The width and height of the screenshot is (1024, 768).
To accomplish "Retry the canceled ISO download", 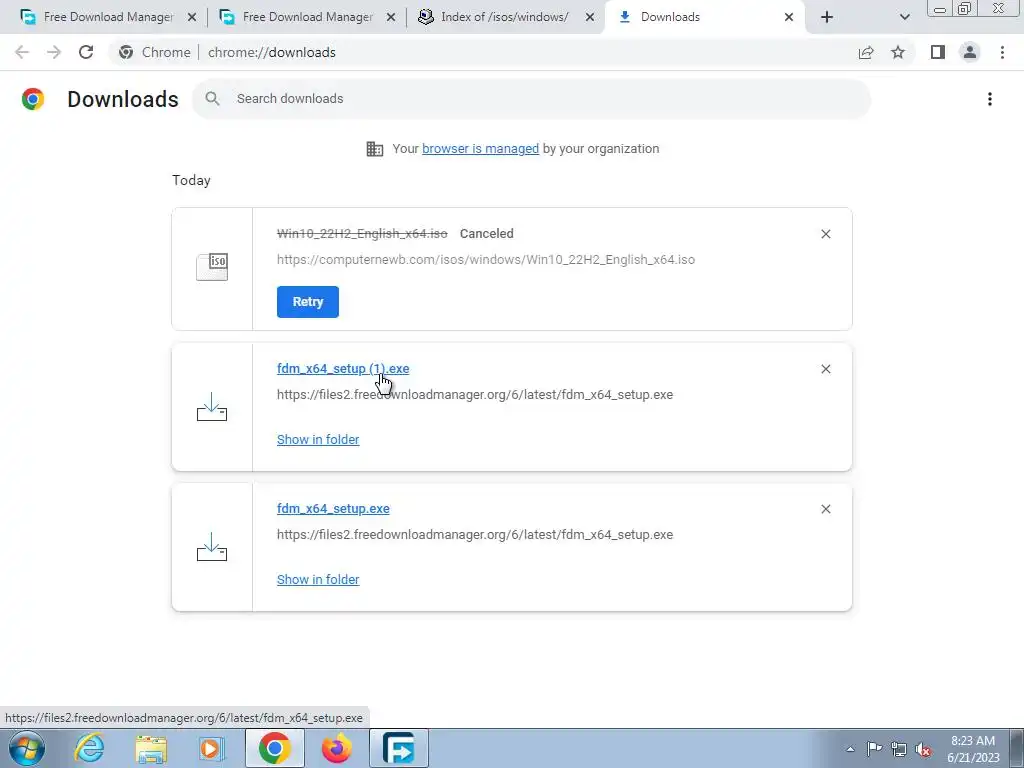I will click(x=308, y=302).
